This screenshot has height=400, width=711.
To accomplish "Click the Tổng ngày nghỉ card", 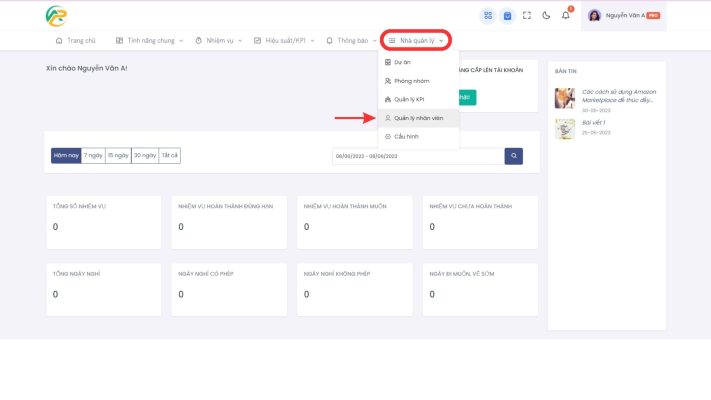I will (103, 289).
